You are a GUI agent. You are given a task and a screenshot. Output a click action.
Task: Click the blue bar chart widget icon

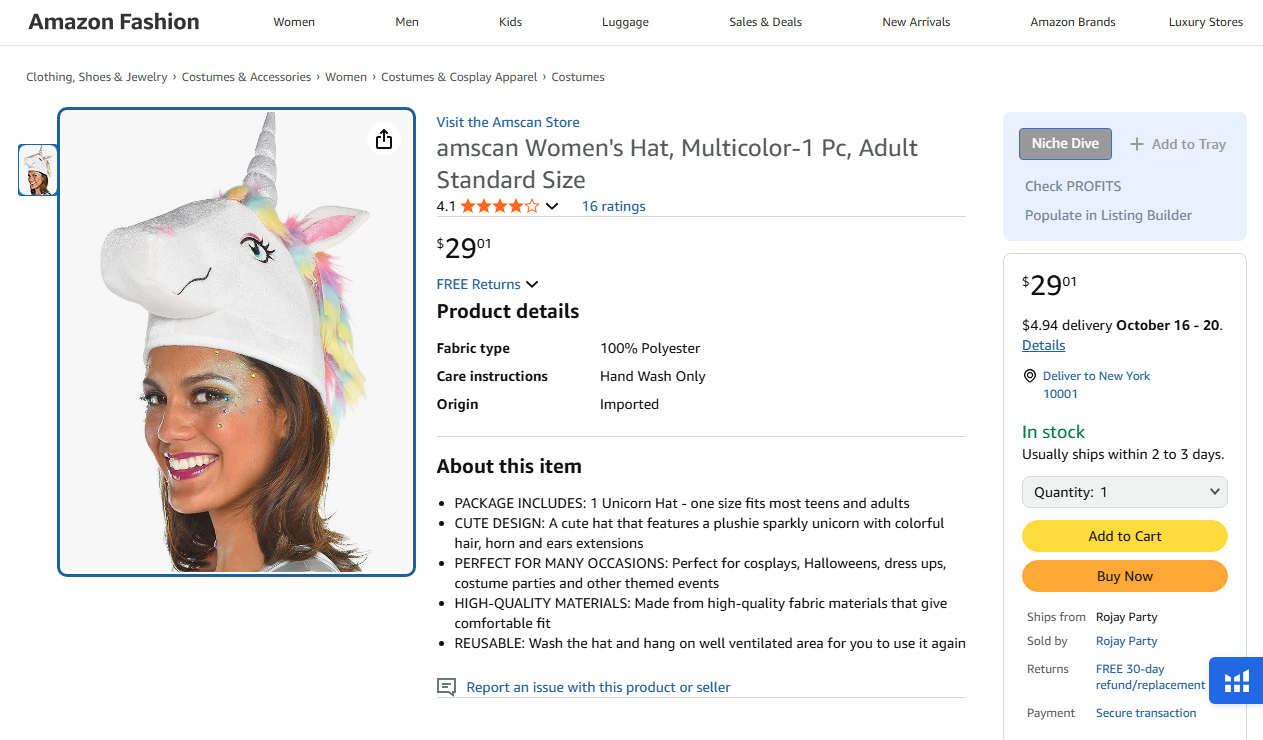(1237, 681)
